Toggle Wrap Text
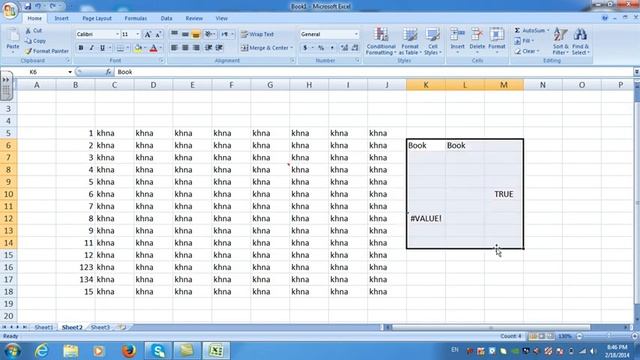640x360 pixels. (x=258, y=34)
